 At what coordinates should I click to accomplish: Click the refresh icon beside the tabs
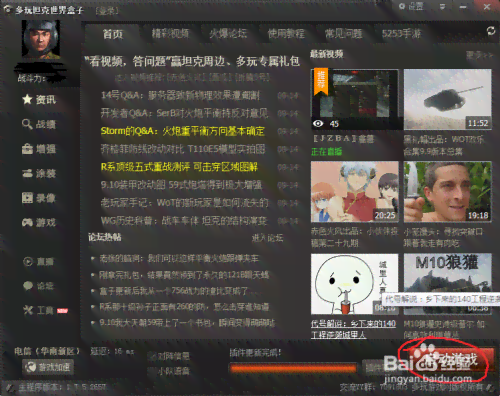tap(491, 31)
